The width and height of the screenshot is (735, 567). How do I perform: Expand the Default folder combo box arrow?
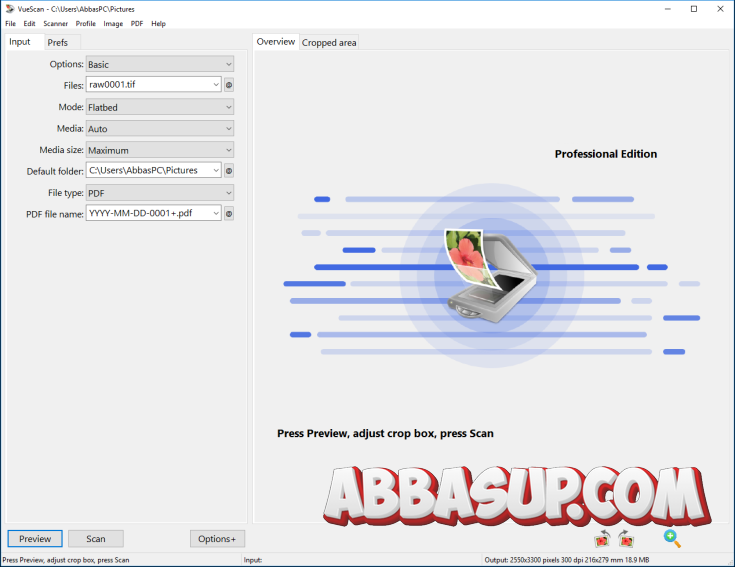pos(216,171)
